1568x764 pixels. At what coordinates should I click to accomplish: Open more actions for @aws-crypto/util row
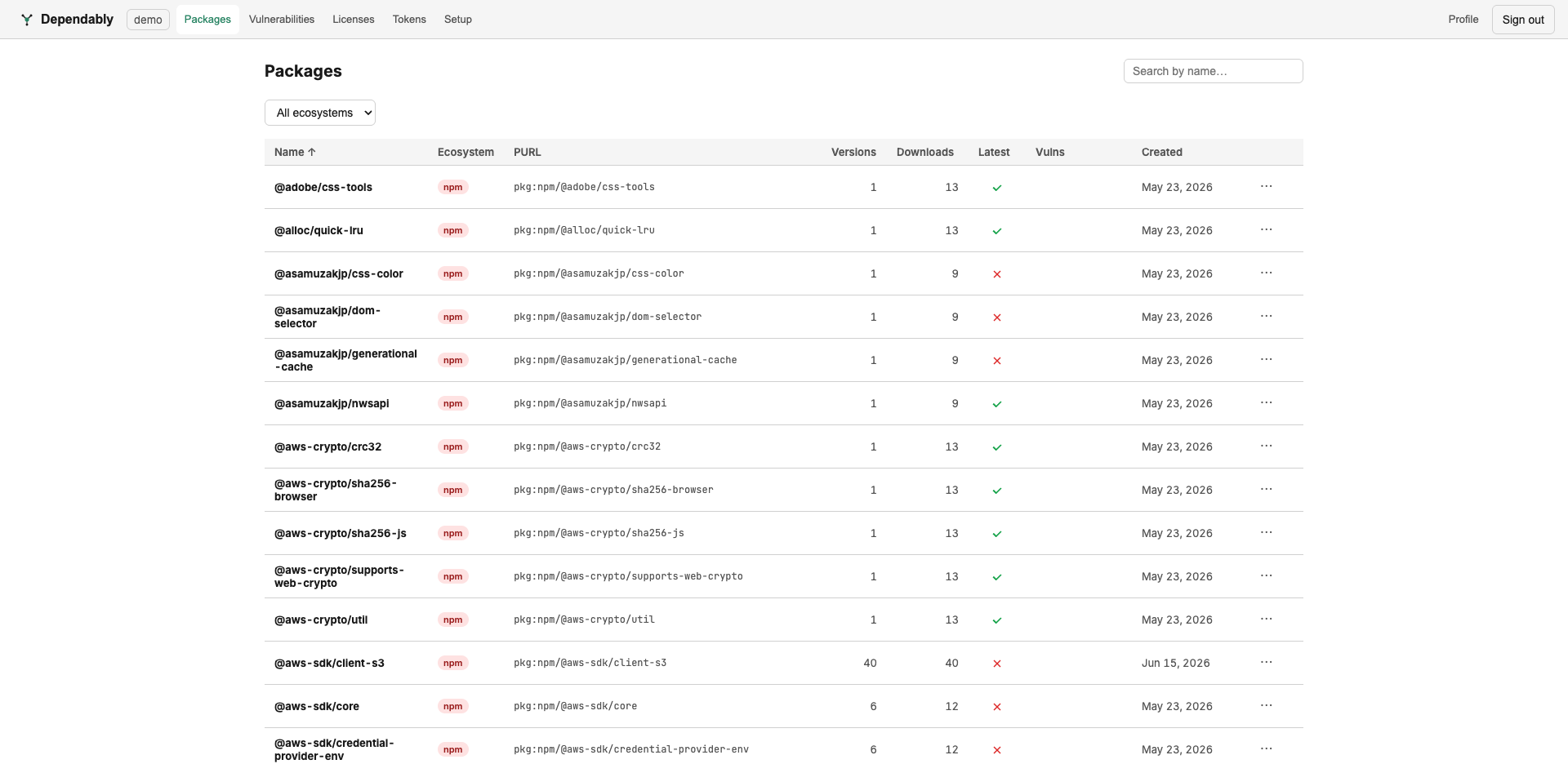[x=1266, y=620]
